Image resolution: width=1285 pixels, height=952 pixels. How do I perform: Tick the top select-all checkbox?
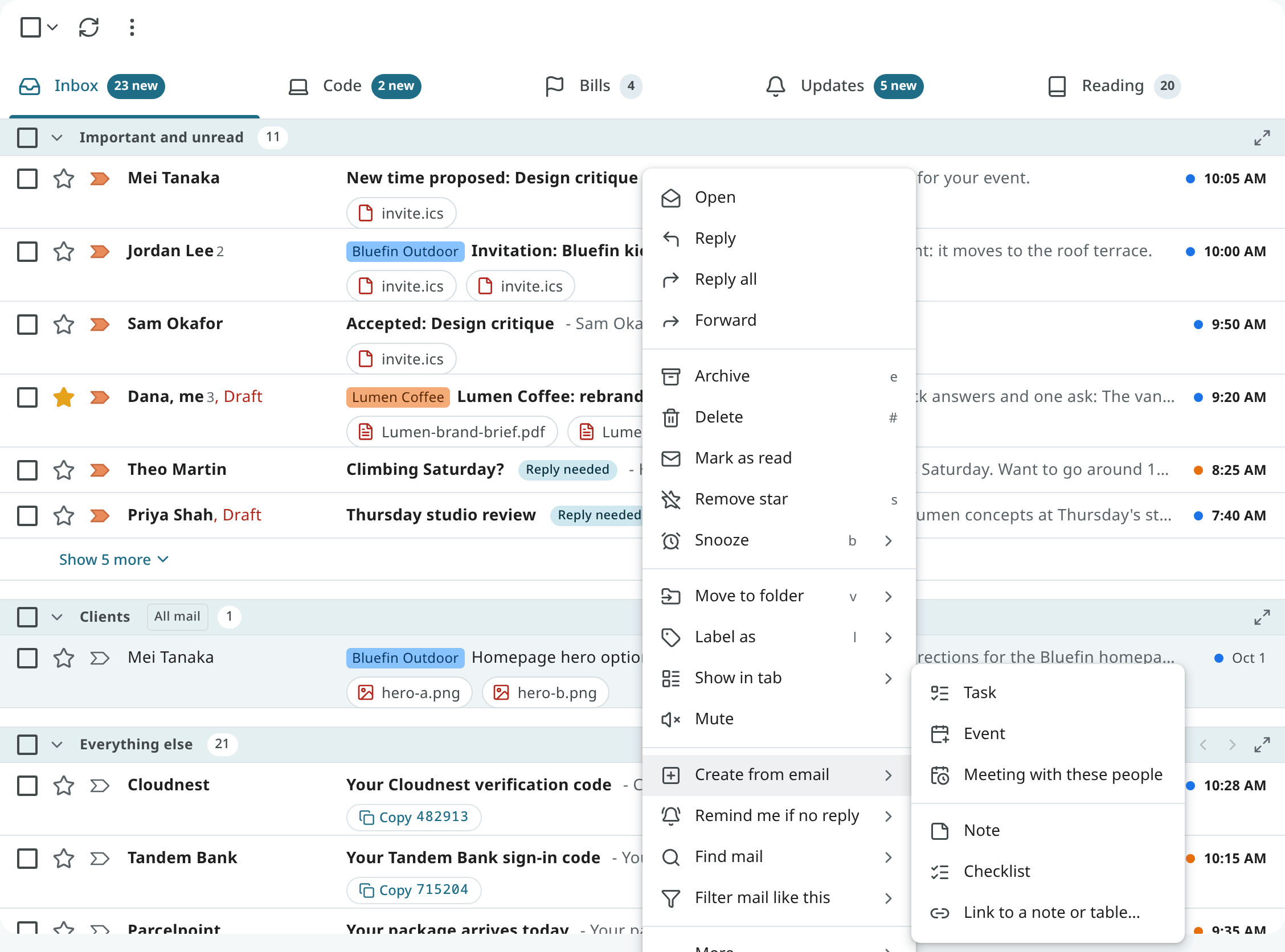pyautogui.click(x=31, y=27)
